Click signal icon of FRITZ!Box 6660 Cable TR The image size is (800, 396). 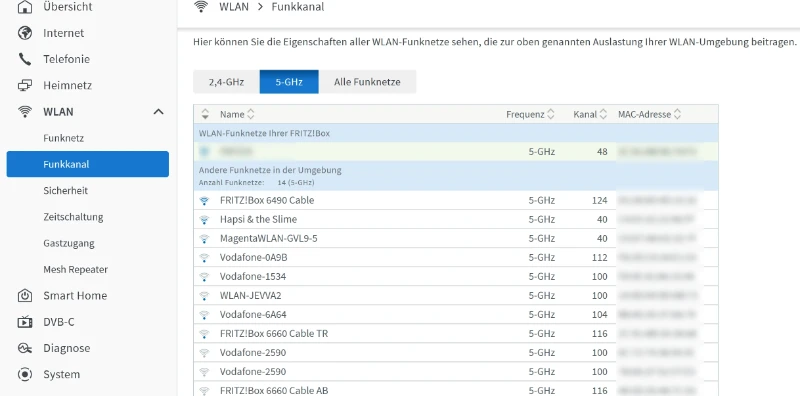[204, 334]
